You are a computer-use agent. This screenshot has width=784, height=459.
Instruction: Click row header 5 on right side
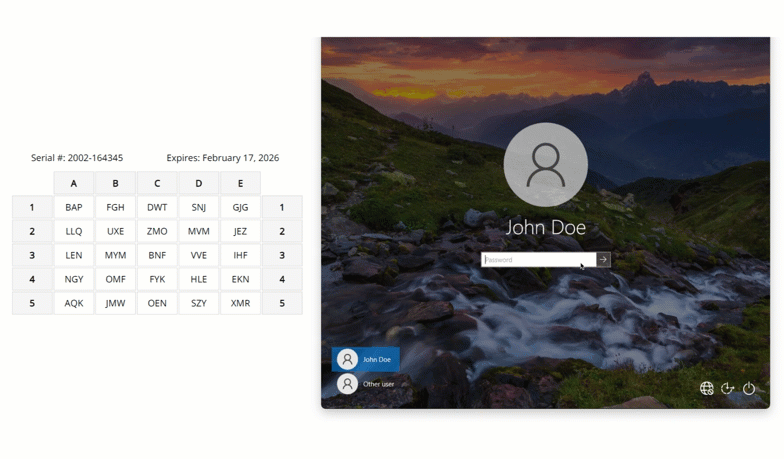[x=282, y=304]
